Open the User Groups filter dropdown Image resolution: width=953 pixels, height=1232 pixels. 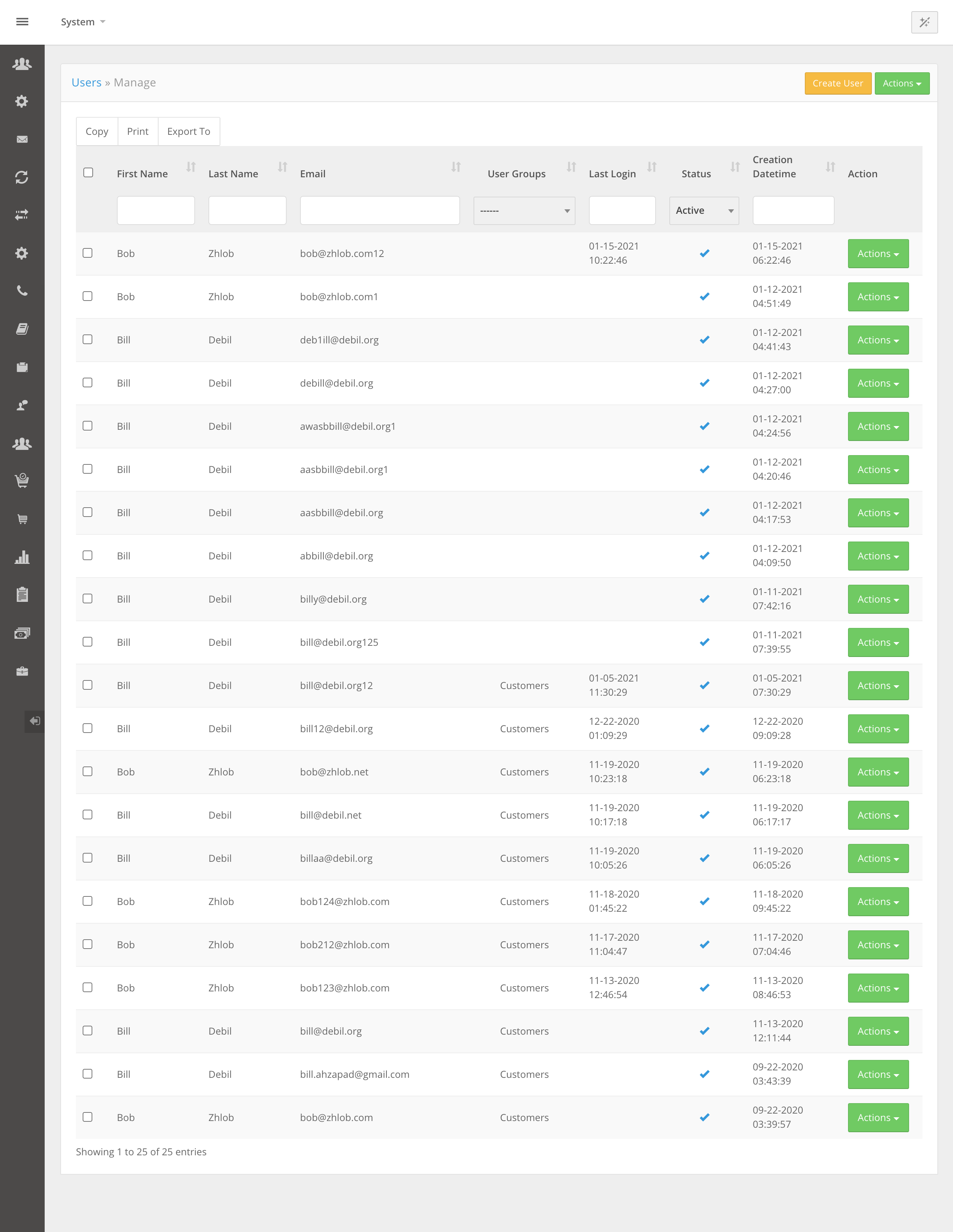(x=524, y=211)
